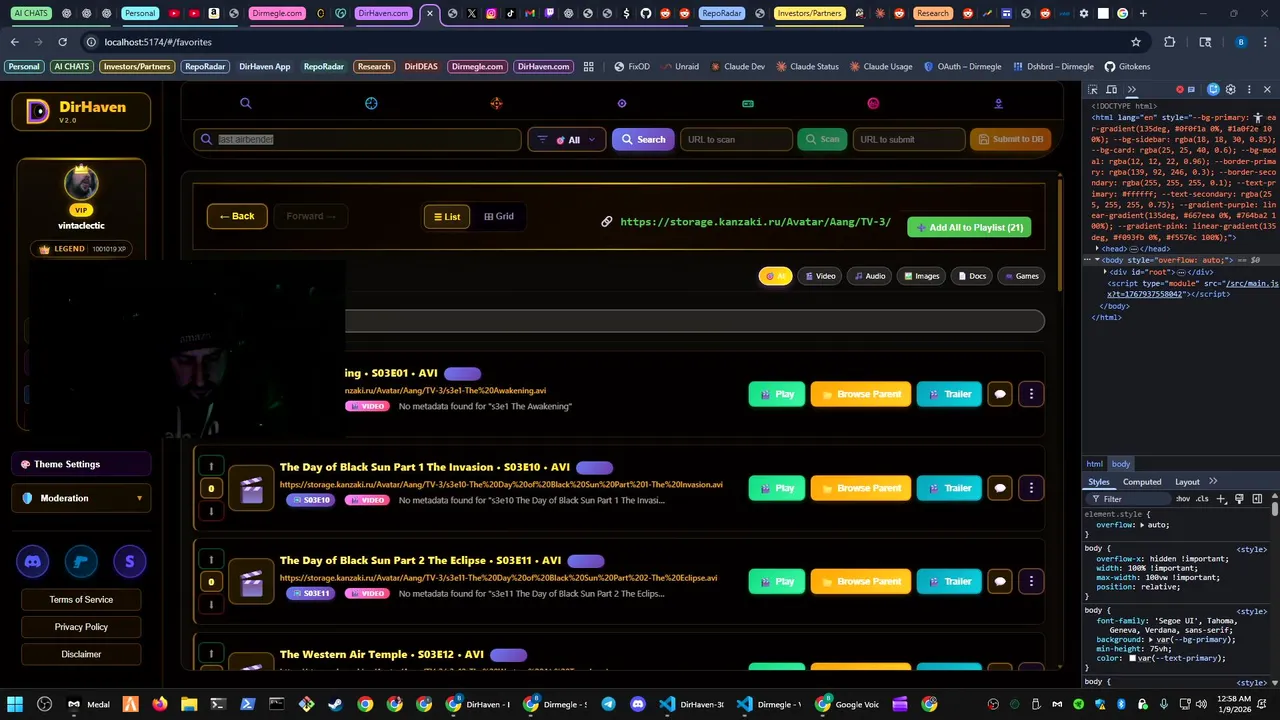Open Discord link icon in sidebar
The image size is (1280, 720).
33,562
